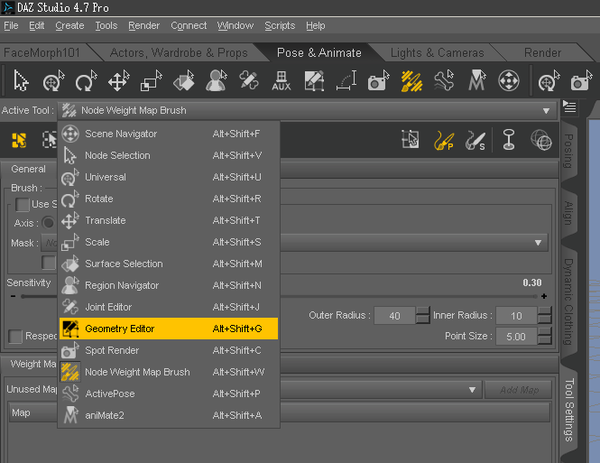
Task: Select the Scale tool in toolbar
Action: (x=151, y=81)
